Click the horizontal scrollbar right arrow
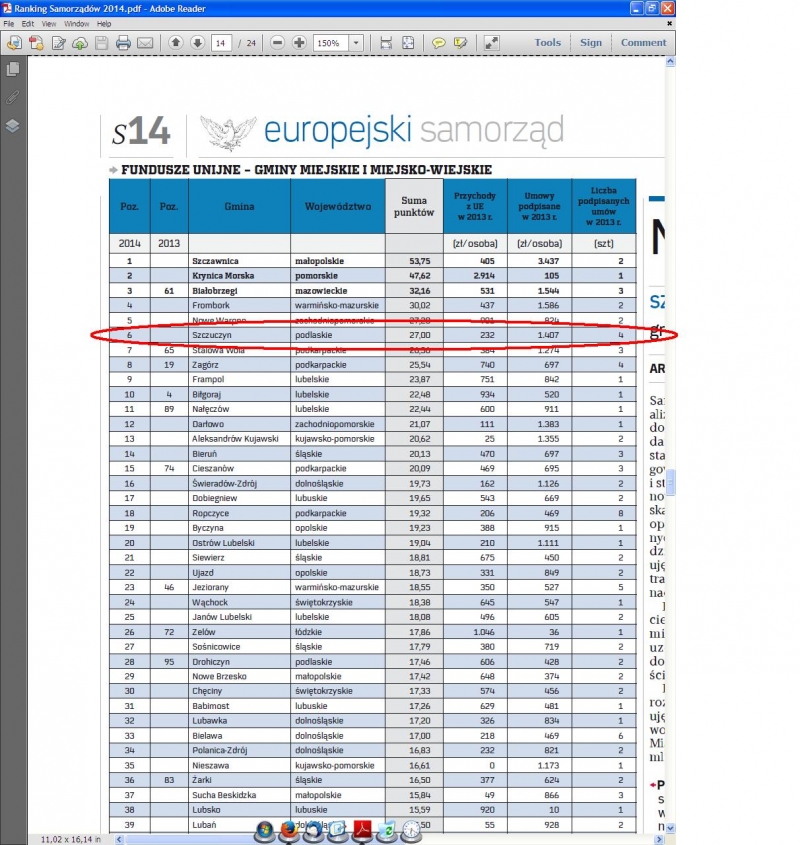Screen dimensions: 800x845 point(658,840)
